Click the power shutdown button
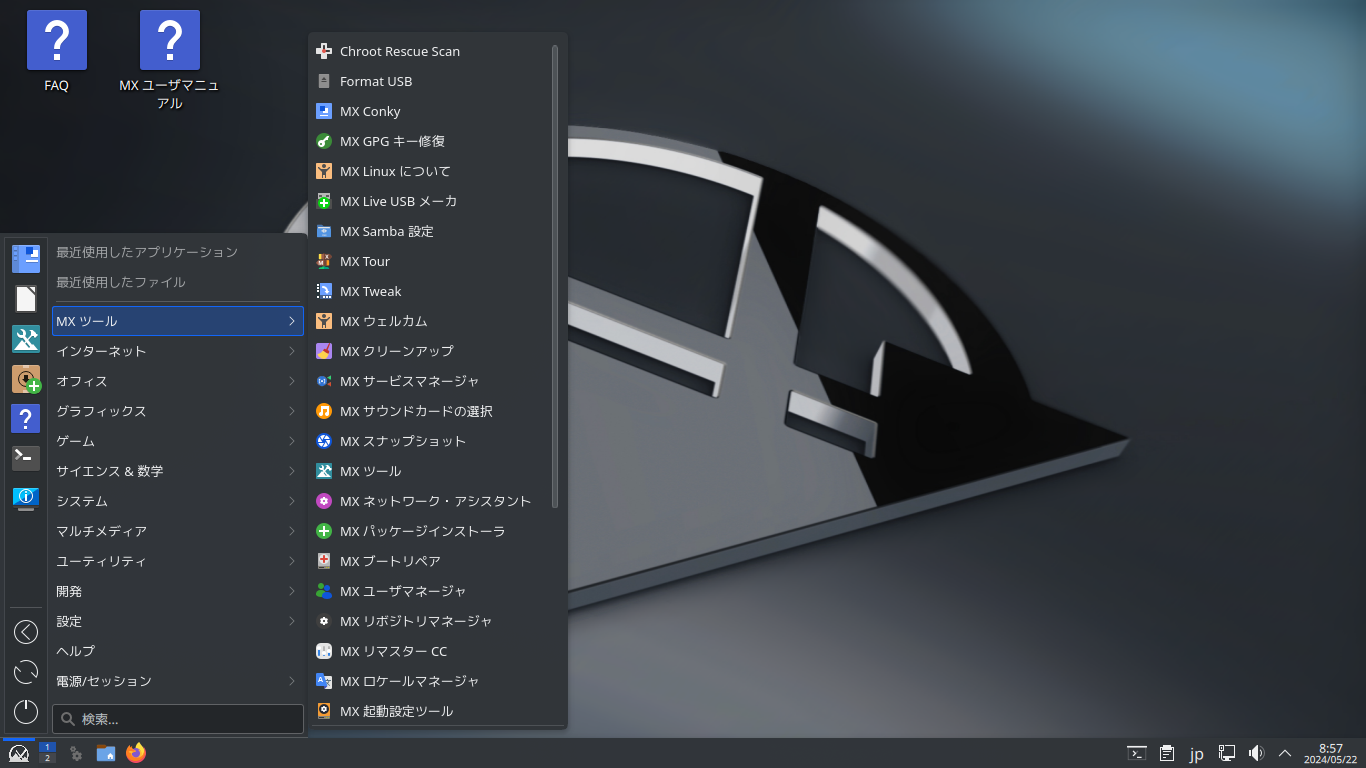1366x768 pixels. [x=26, y=712]
